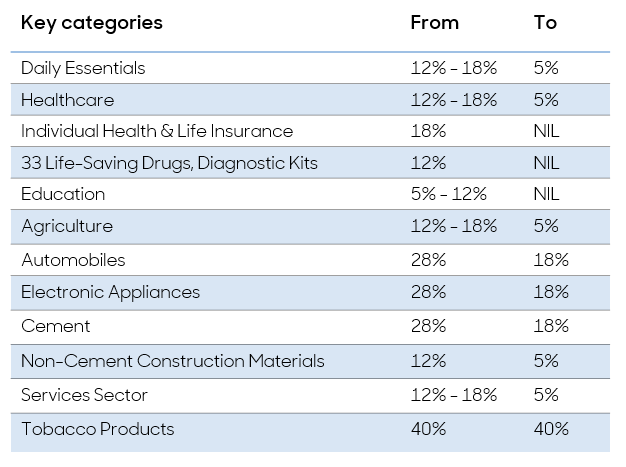Click the Individual Health & Life Insurance label

157,131
